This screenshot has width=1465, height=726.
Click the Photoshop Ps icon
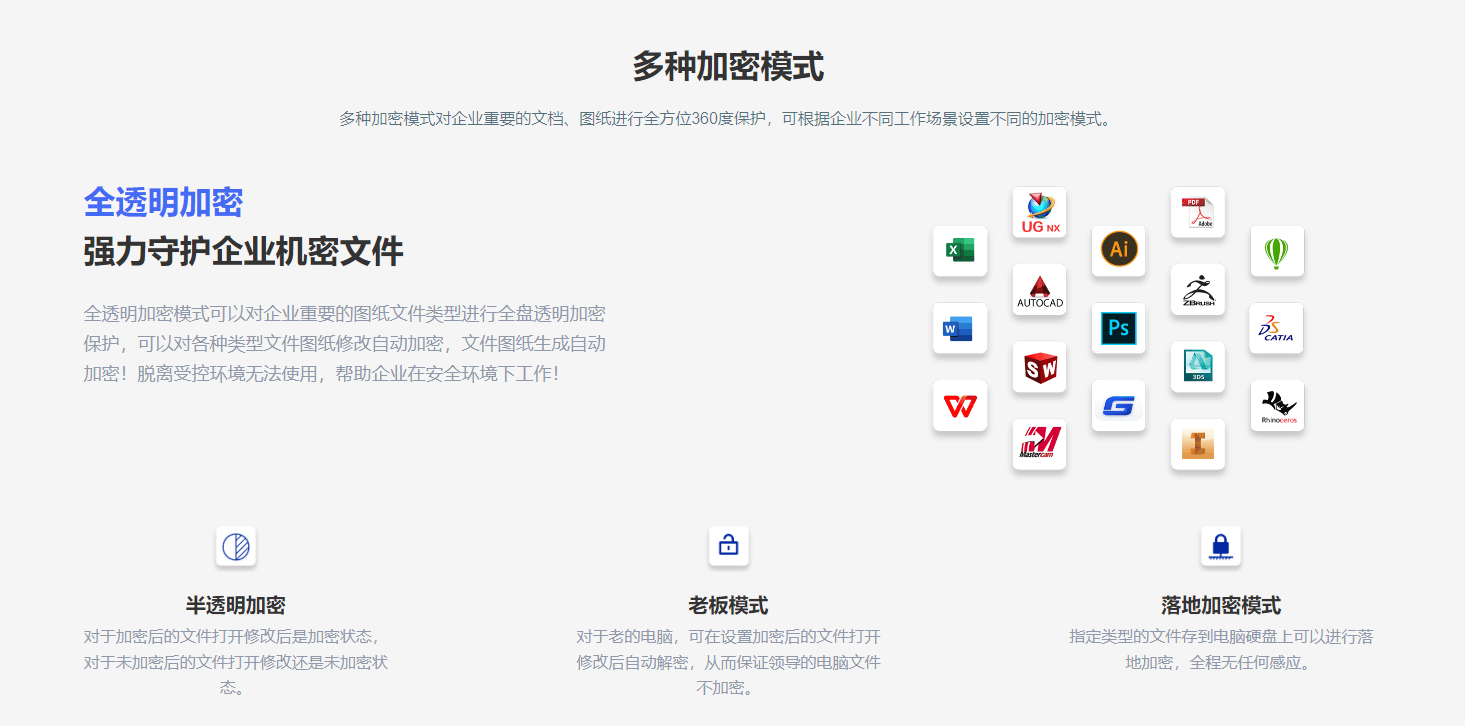[1118, 328]
